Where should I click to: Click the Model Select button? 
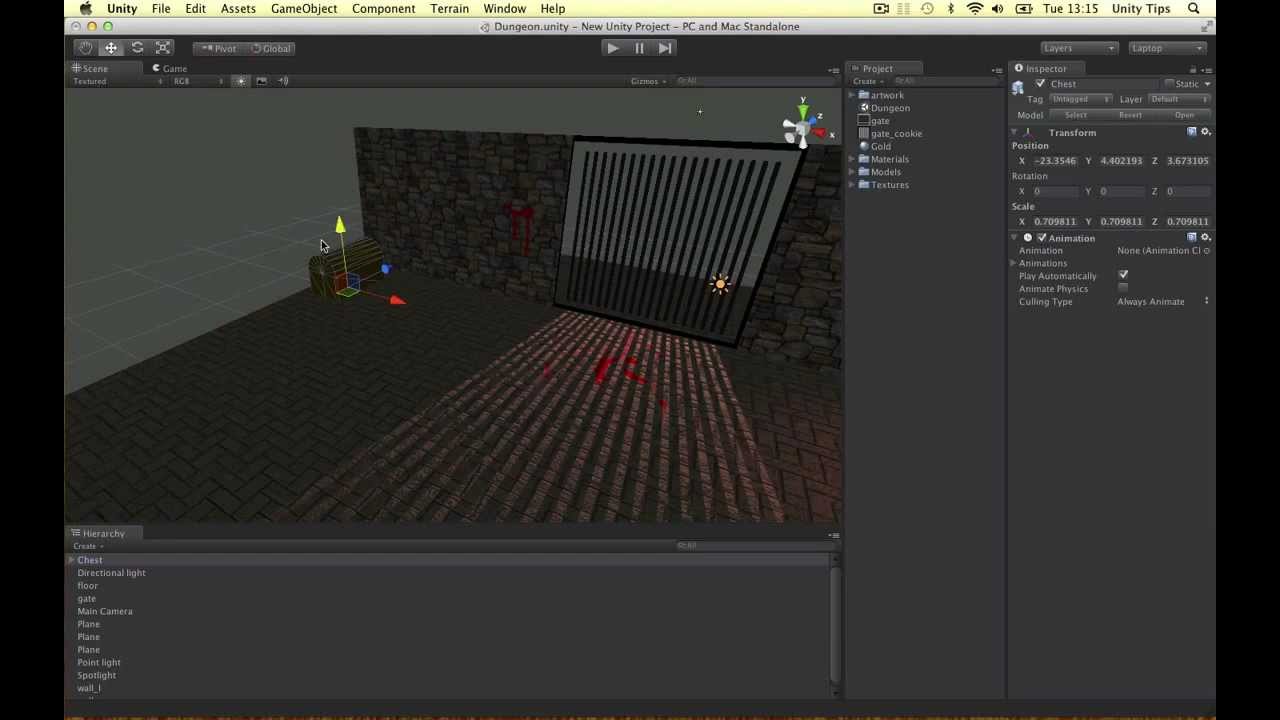pyautogui.click(x=1075, y=115)
